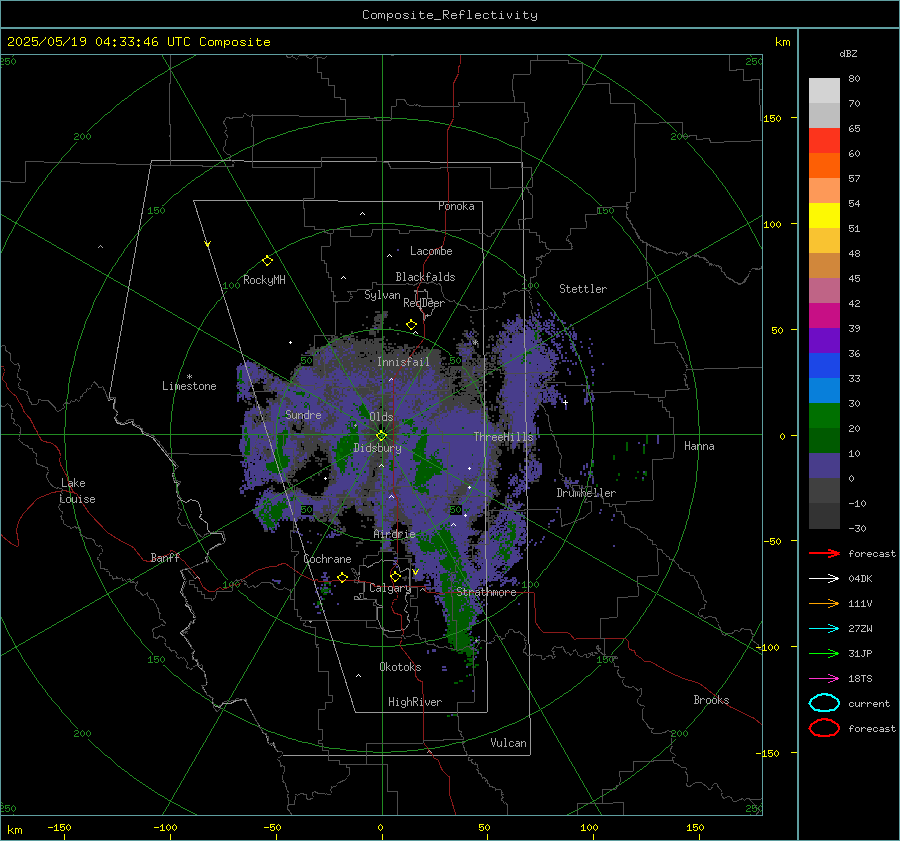
Task: Click the Calgary city label
Action: [x=390, y=588]
